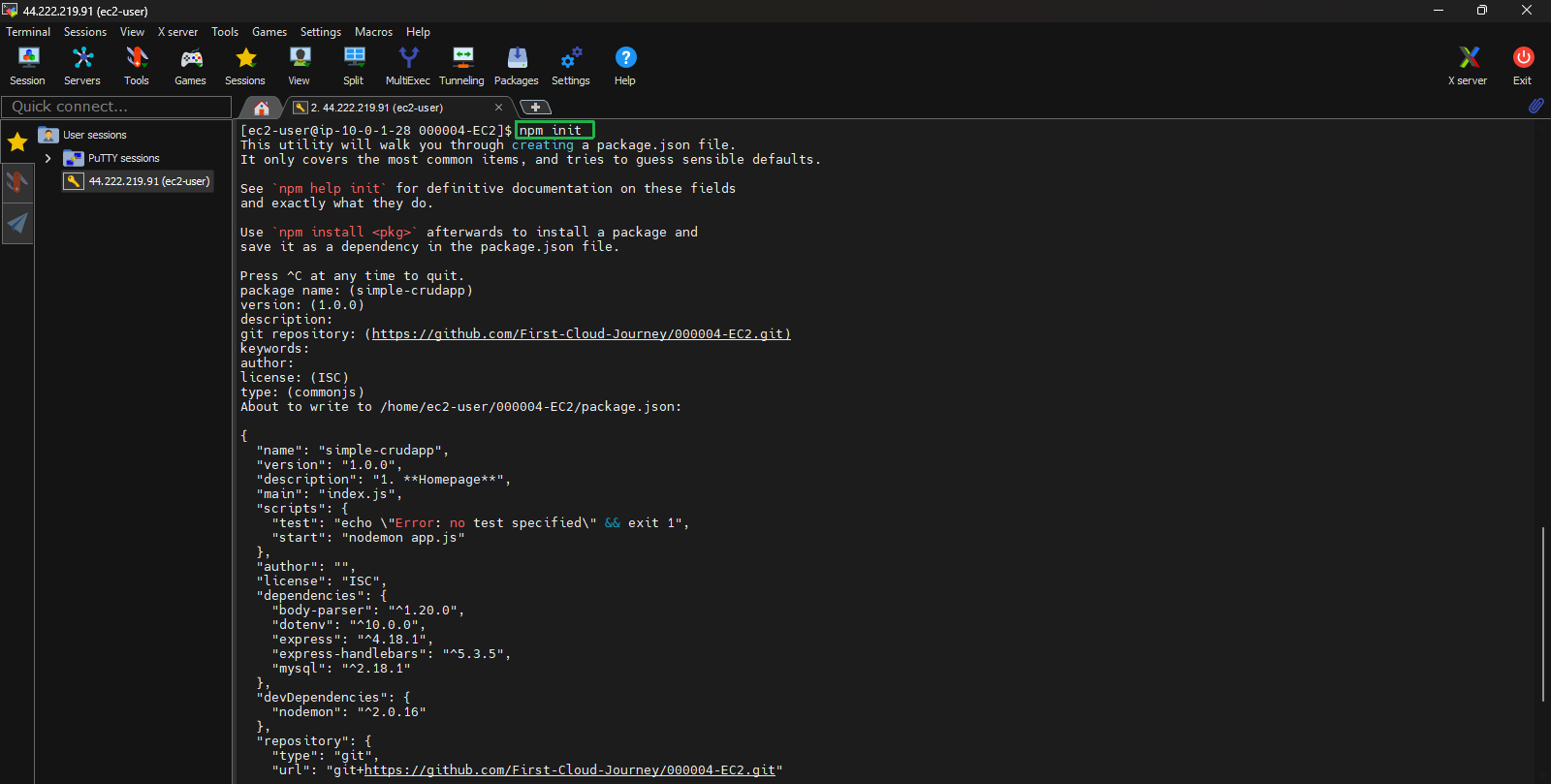Open the Terminal menu
Viewport: 1551px width, 784px height.
(x=28, y=32)
